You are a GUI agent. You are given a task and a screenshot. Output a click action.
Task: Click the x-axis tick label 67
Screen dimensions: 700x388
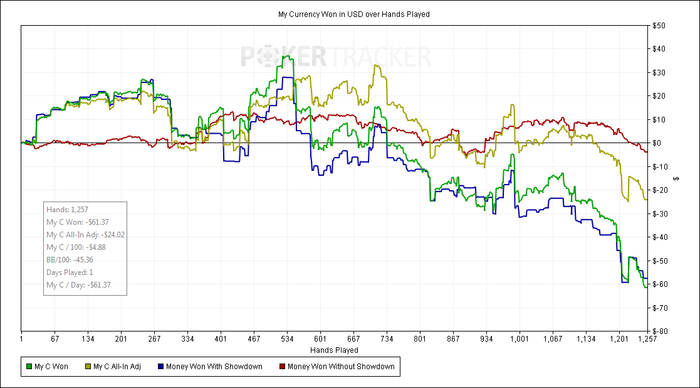[x=54, y=339]
